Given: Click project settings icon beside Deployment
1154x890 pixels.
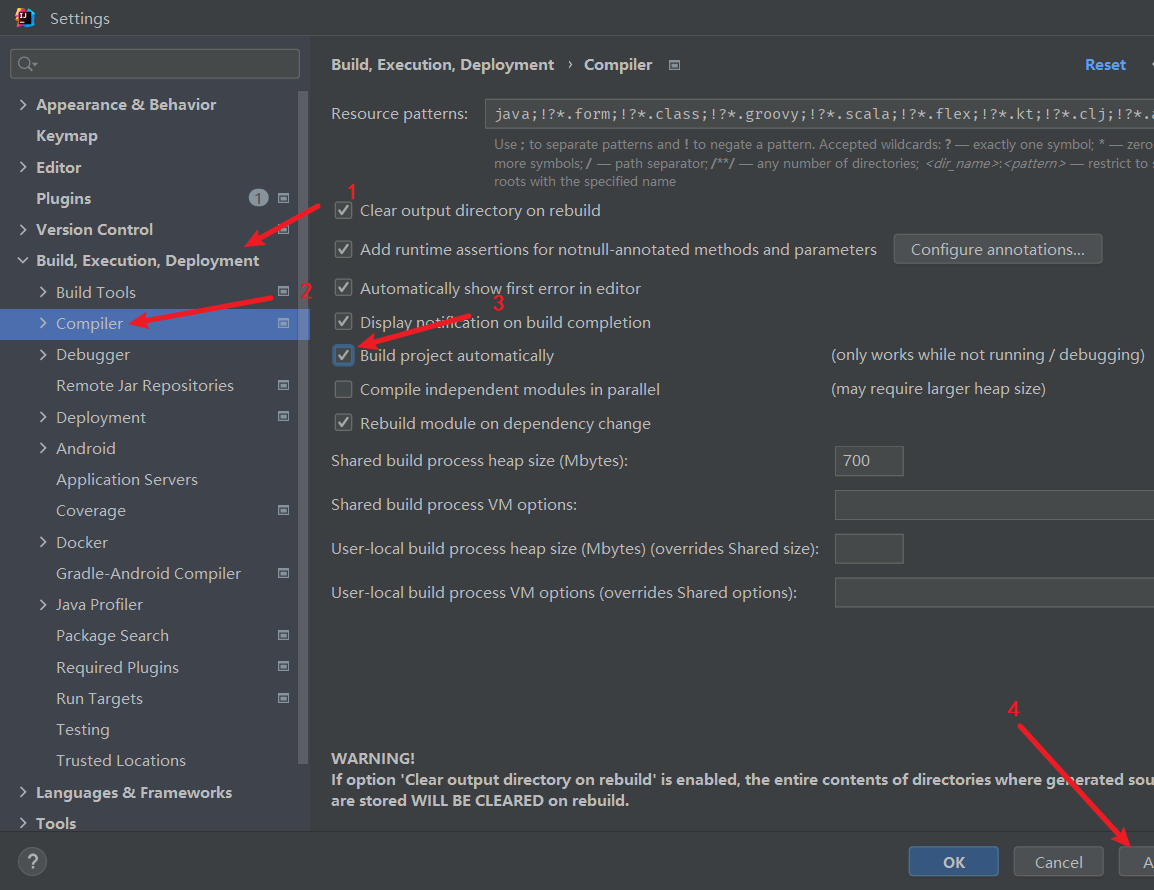Looking at the screenshot, I should coord(283,417).
